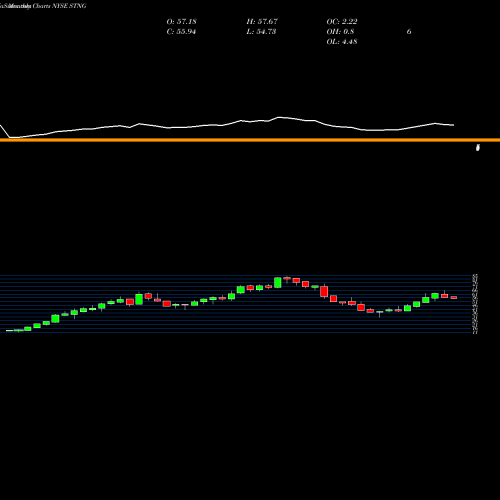The height and width of the screenshot is (500, 500).
Task: Select the open value 'O: 57.18'
Action: pos(181,22)
